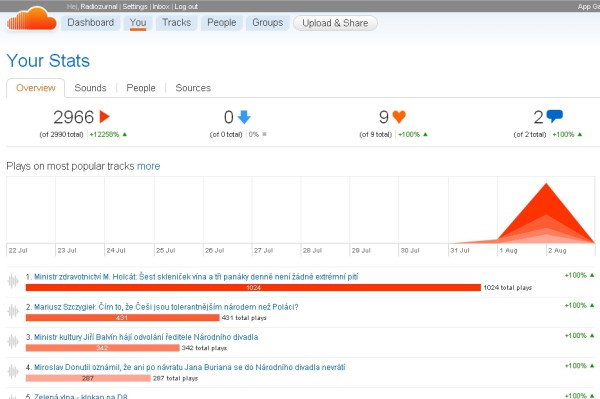
Task: Open the Settings link in header
Action: pyautogui.click(x=135, y=7)
